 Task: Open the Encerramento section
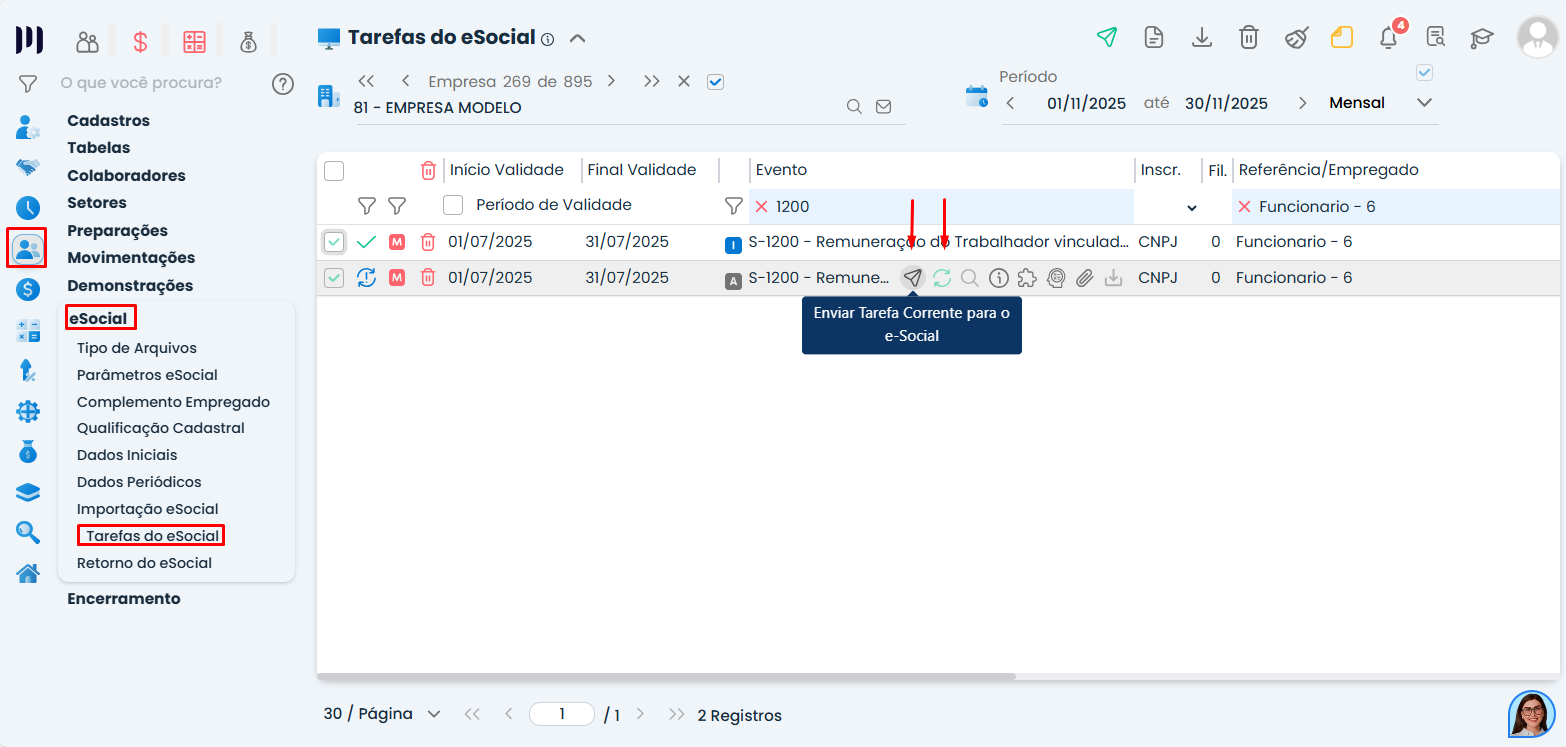124,599
